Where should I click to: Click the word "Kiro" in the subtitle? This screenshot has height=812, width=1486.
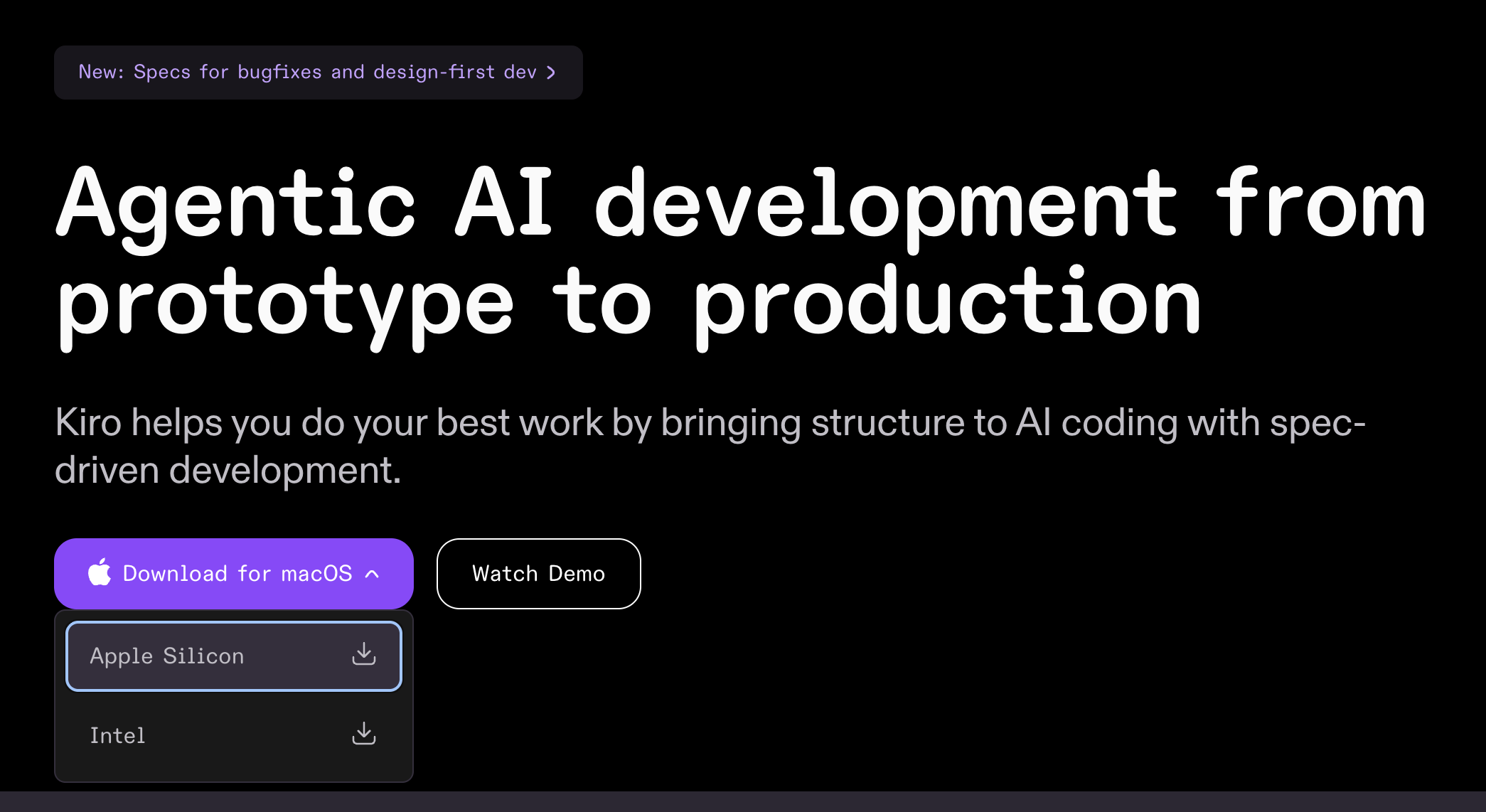pyautogui.click(x=88, y=422)
